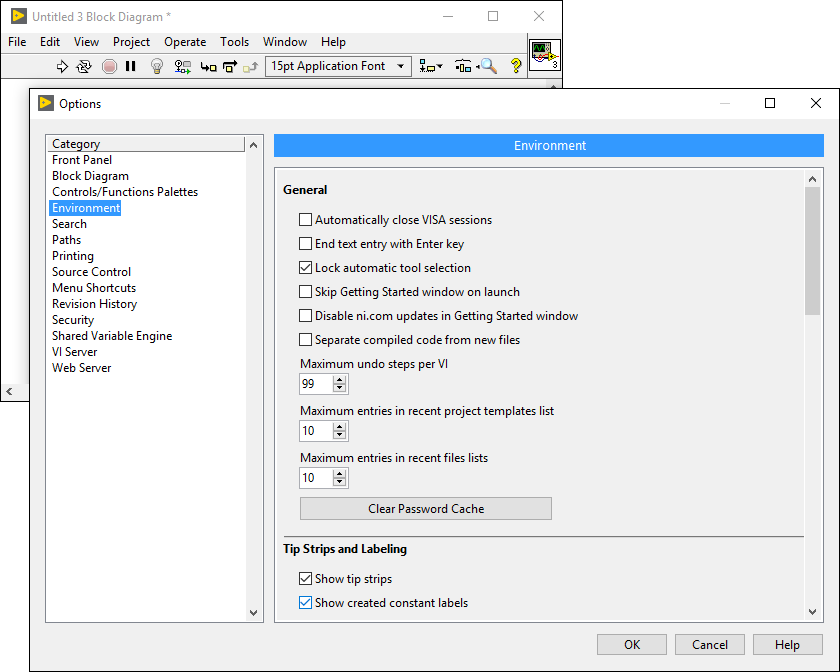Click the Retain Wire Values icon
The height and width of the screenshot is (672, 840).
pyautogui.click(x=183, y=66)
